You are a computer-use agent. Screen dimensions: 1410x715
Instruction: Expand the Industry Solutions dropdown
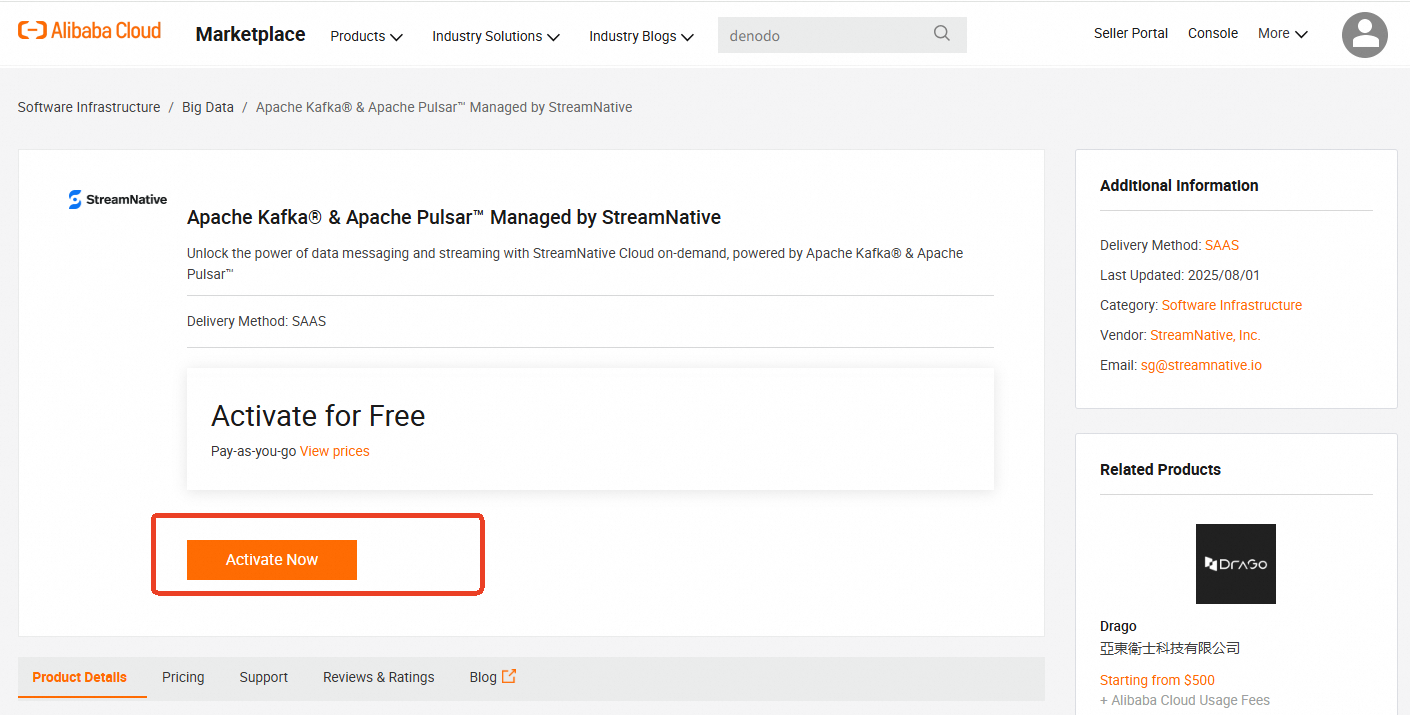click(495, 36)
